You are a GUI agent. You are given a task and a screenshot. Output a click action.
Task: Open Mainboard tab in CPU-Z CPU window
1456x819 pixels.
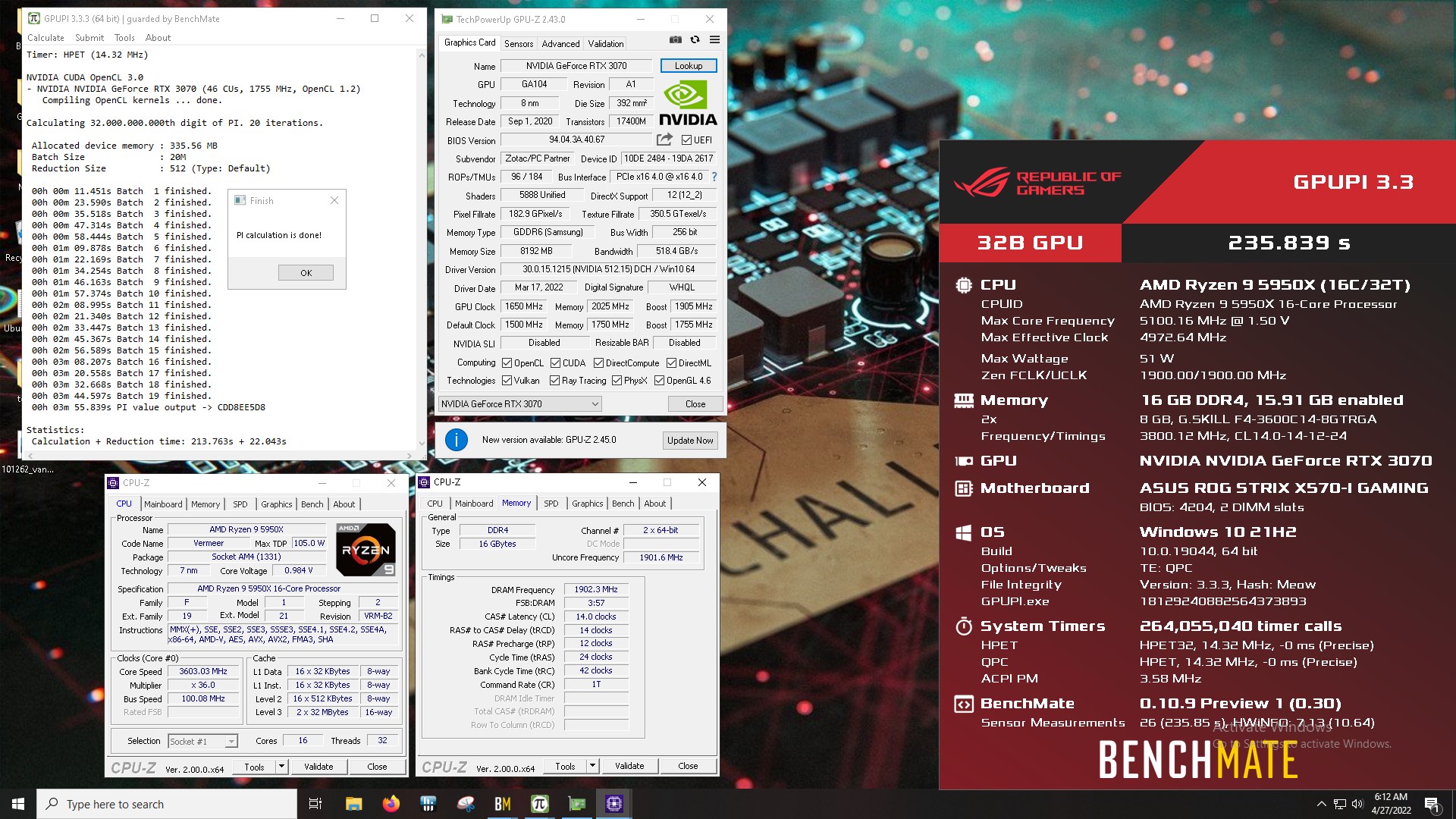(x=163, y=504)
